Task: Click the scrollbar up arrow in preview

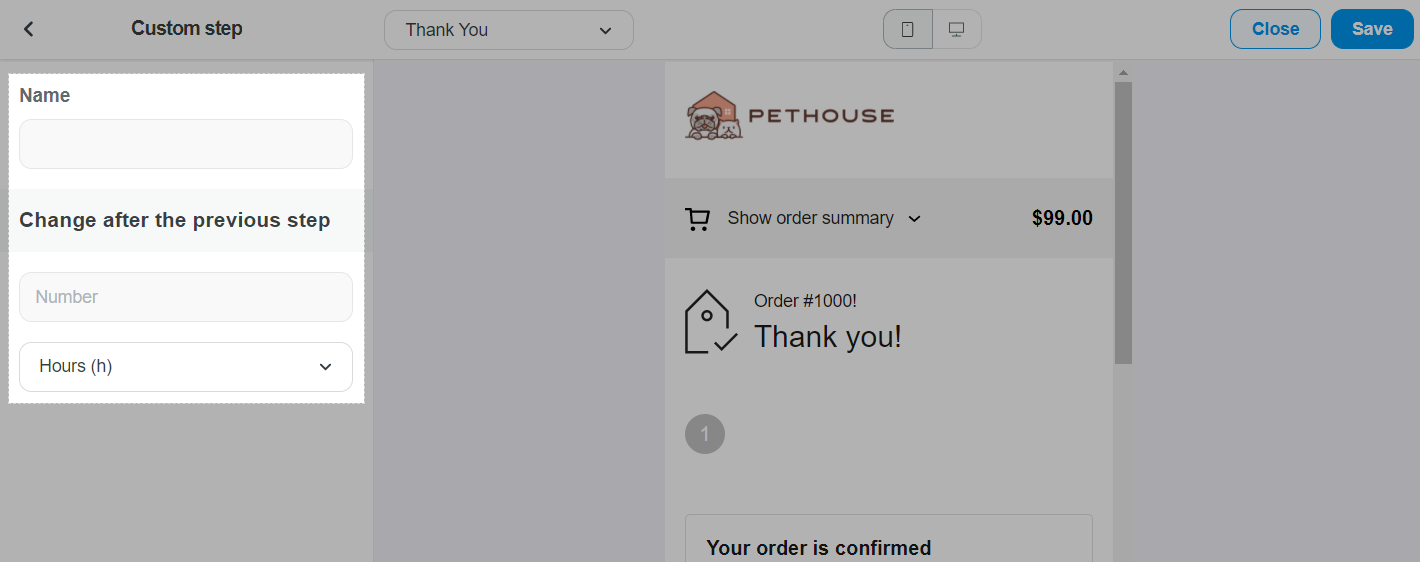Action: (1123, 73)
